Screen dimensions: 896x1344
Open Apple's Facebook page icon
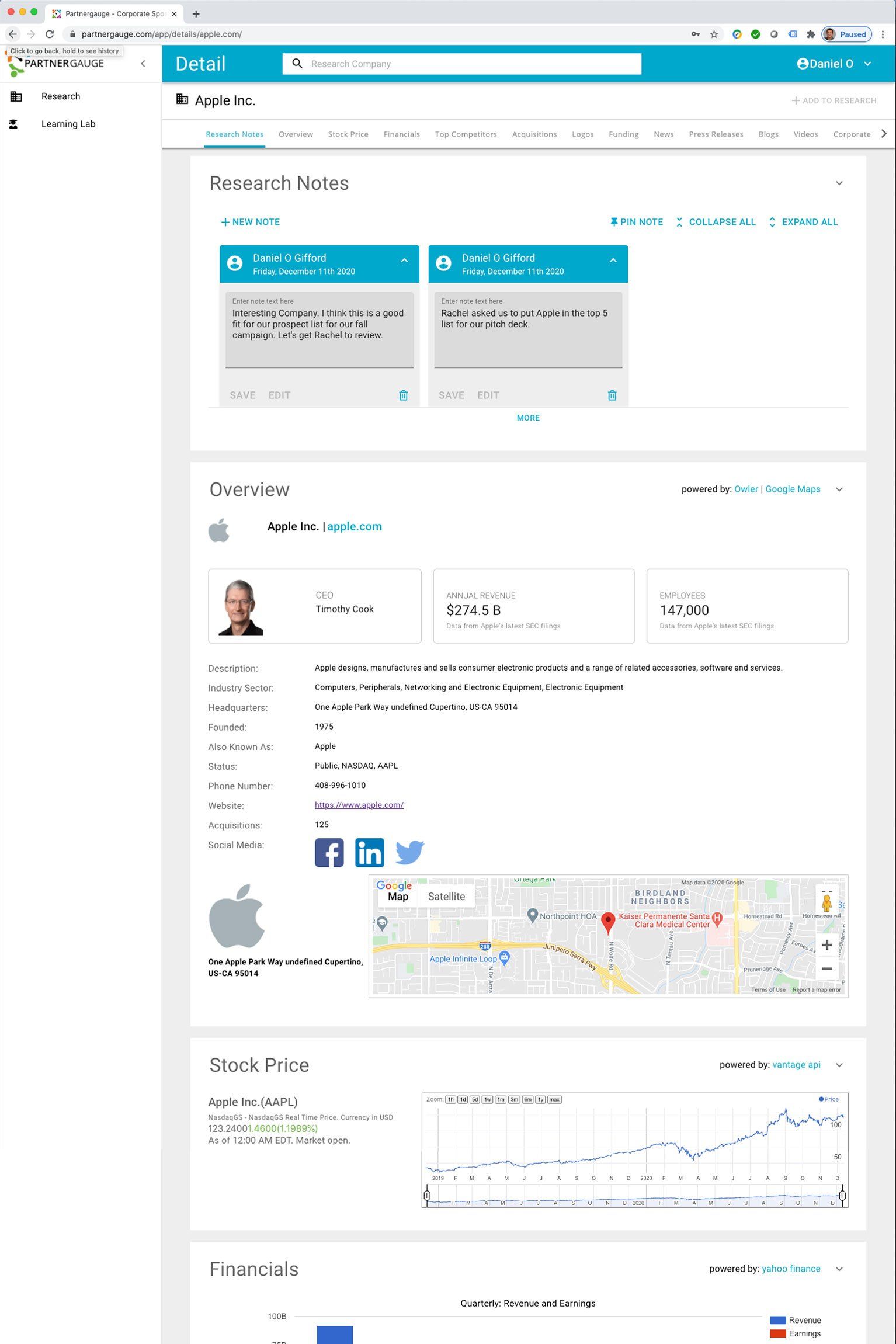[329, 853]
